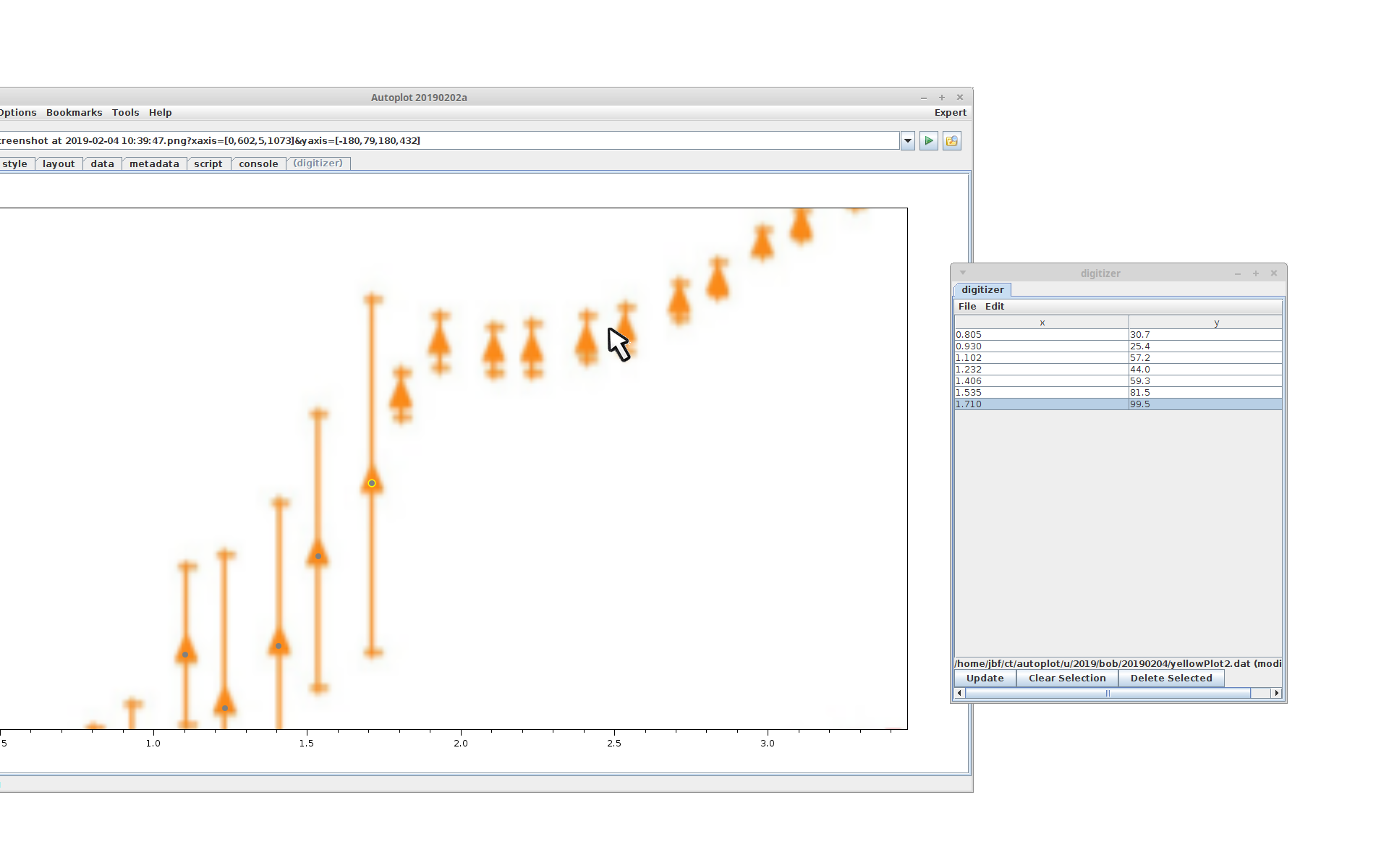1389x868 pixels.
Task: Click the y value 44.0 cell
Action: 1206,370
